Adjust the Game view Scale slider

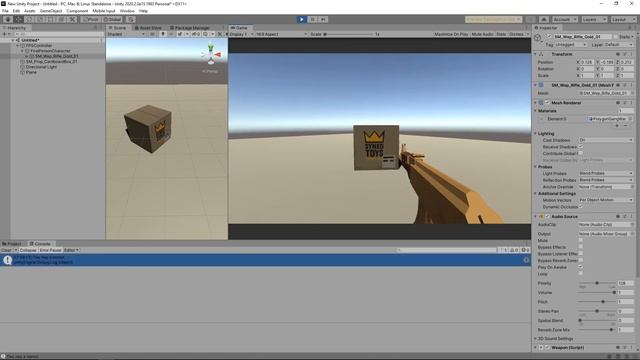pyautogui.click(x=349, y=34)
